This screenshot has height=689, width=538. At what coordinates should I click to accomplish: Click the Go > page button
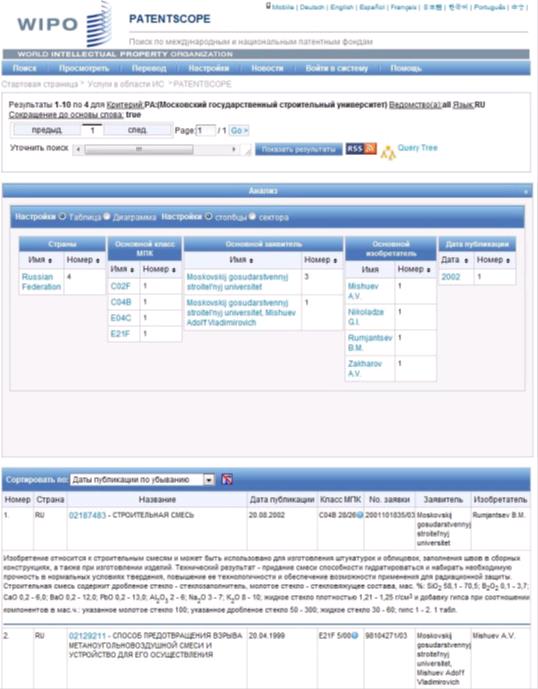point(239,131)
